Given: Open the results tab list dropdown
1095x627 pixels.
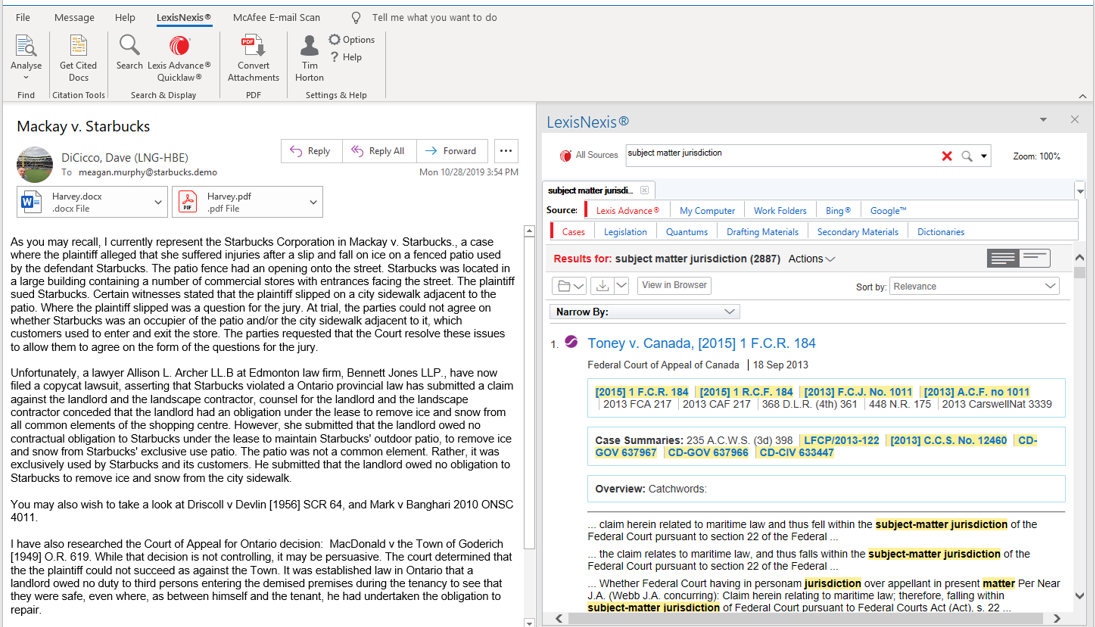Looking at the screenshot, I should (1080, 191).
